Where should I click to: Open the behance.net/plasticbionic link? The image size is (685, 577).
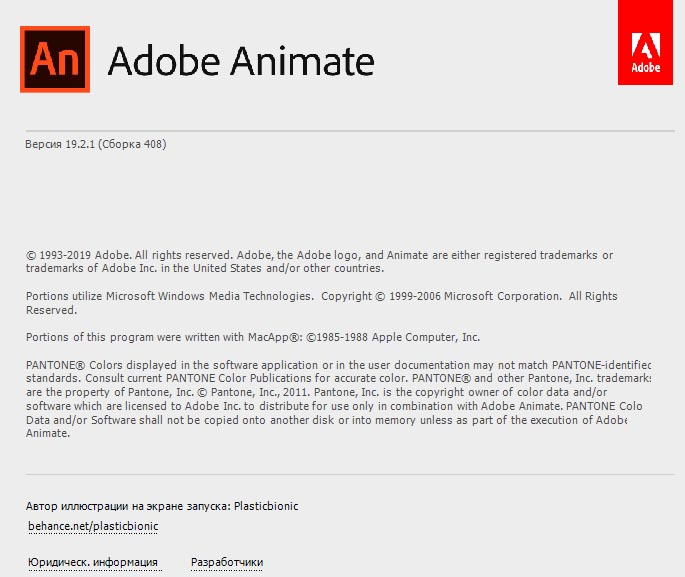coord(93,526)
